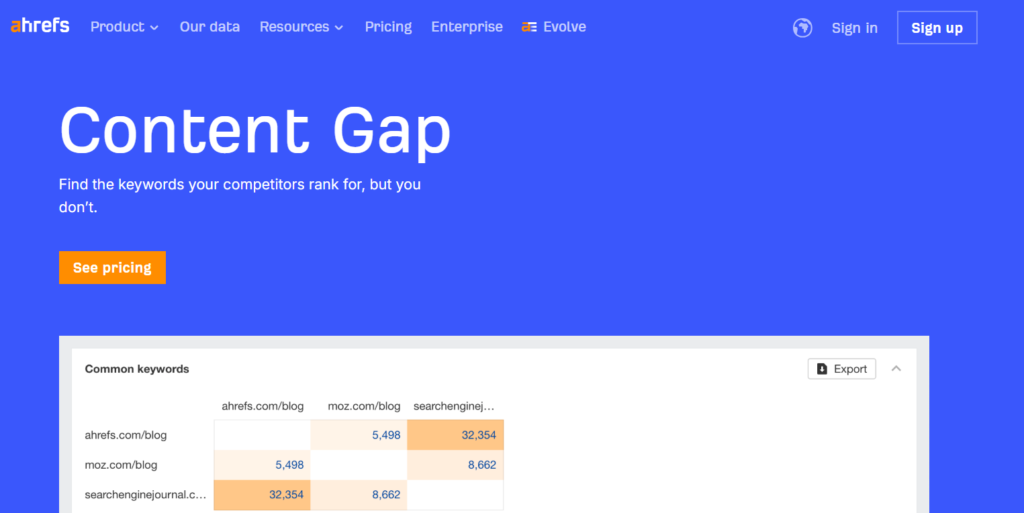This screenshot has width=1024, height=513.
Task: Click the ahrefs.com/blog row label
Action: [x=126, y=435]
